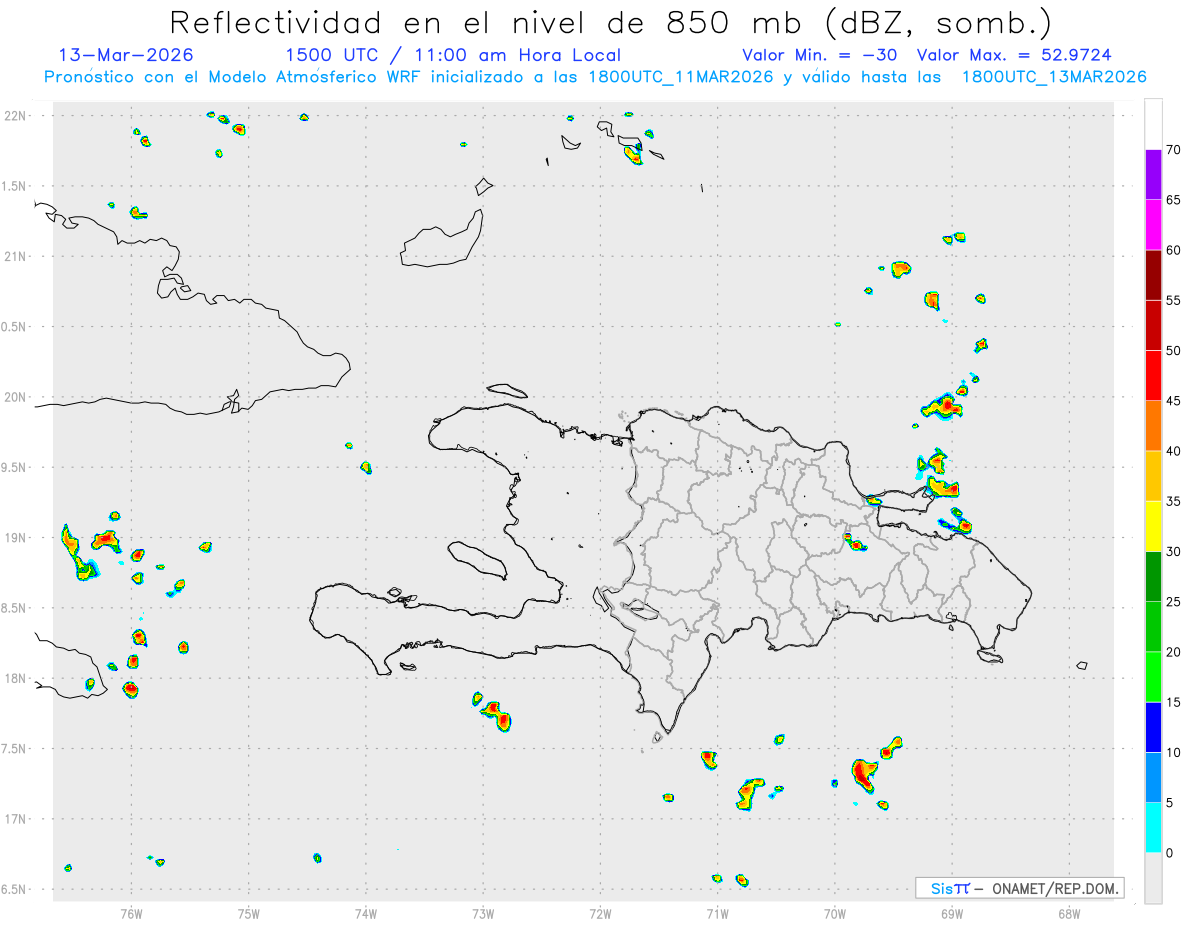Select the '18N' latitude label
The width and height of the screenshot is (1200, 927).
(x=15, y=678)
